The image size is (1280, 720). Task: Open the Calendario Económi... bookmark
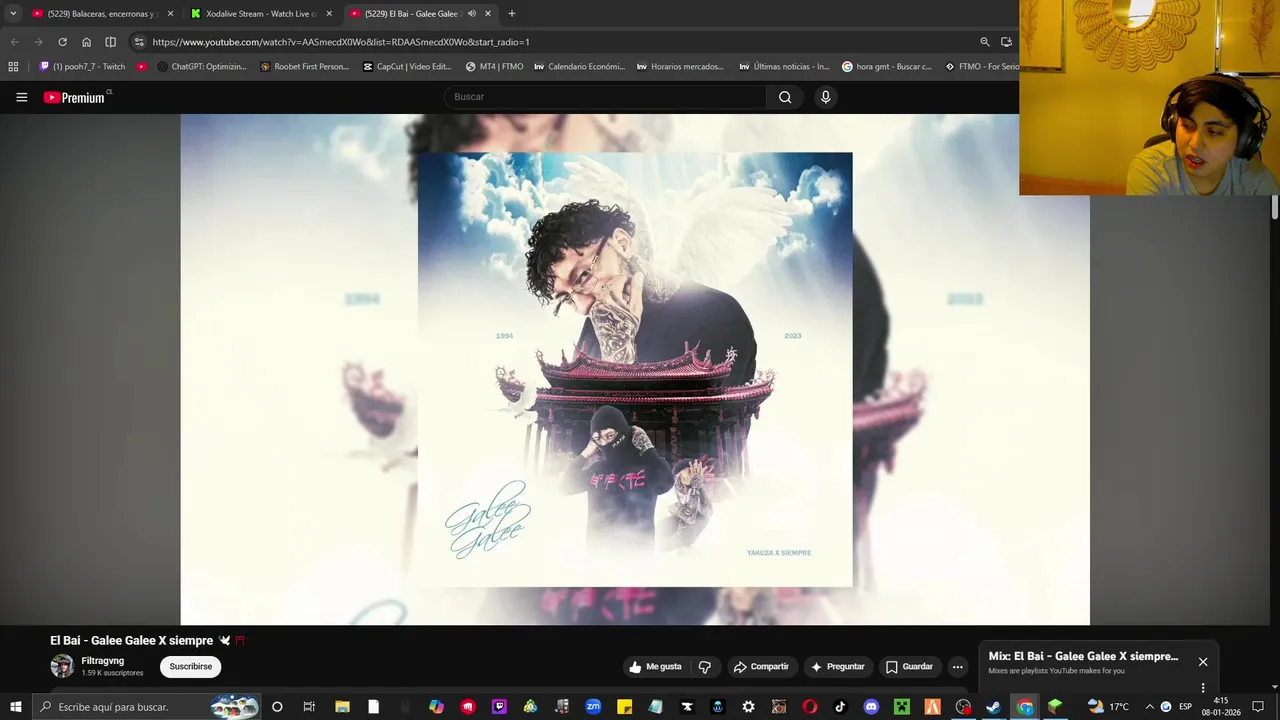click(x=579, y=67)
